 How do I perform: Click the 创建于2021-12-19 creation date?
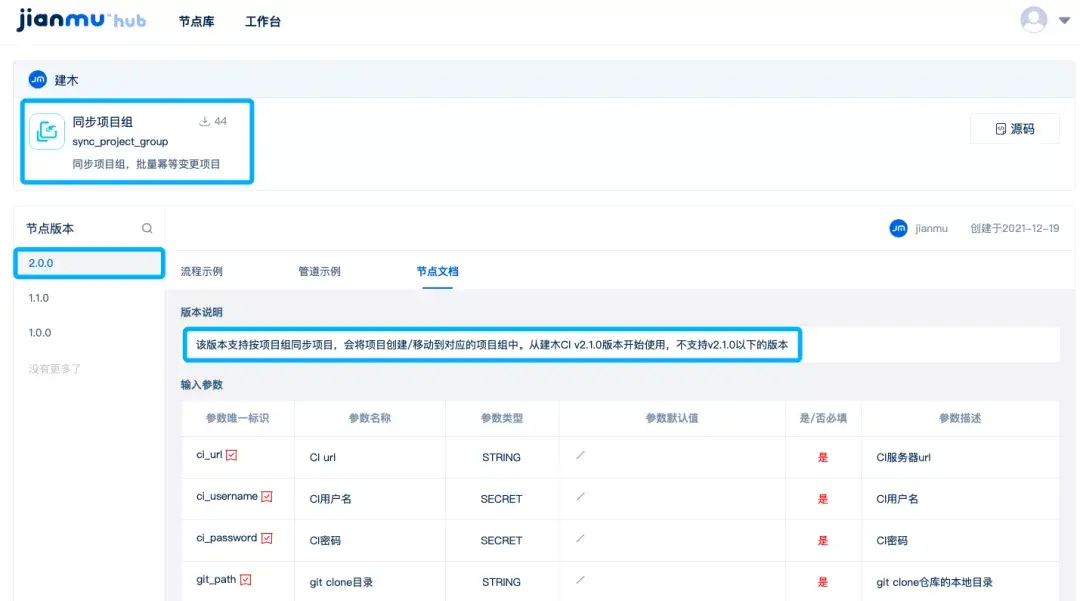click(x=1015, y=229)
